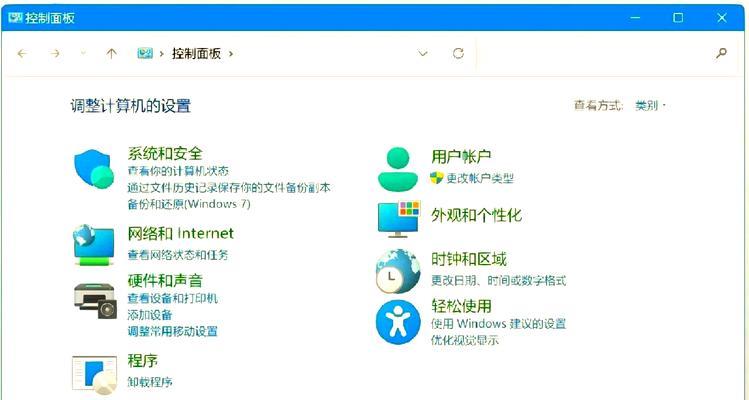
Task: Expand chevron after 控制面板 in breadcrumb
Action: (231, 54)
